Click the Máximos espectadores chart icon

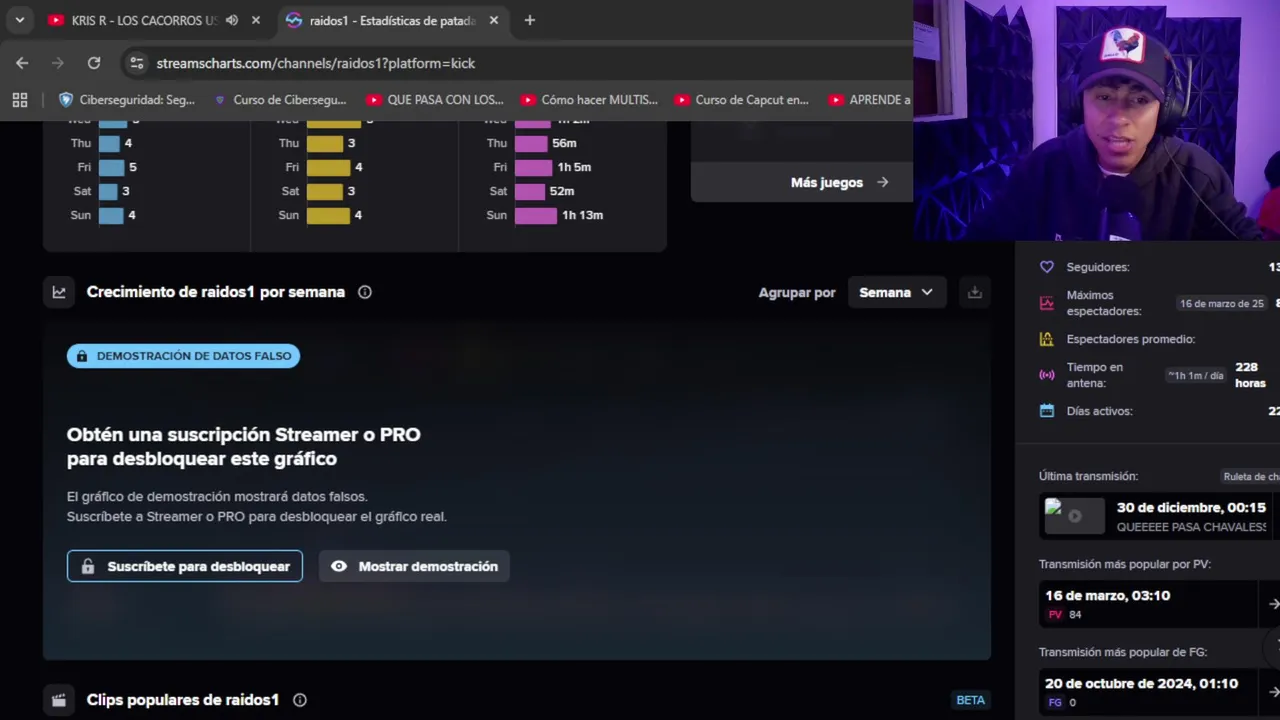(1047, 303)
